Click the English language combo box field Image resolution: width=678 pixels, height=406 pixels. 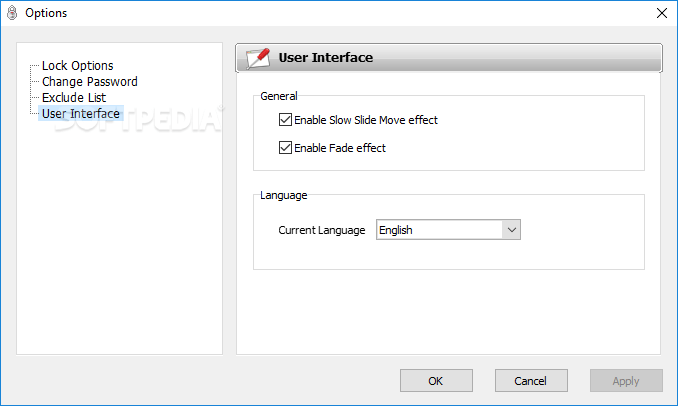pyautogui.click(x=448, y=230)
